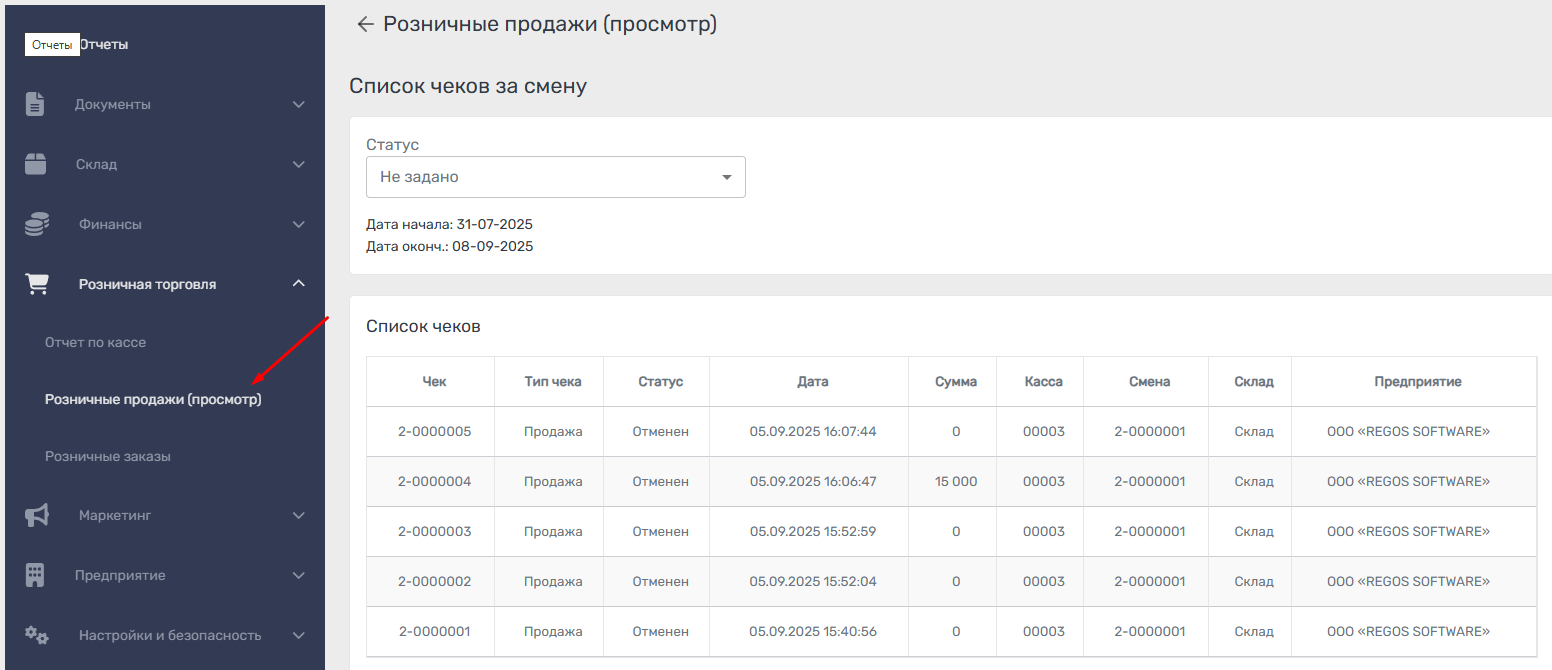The image size is (1552, 670).
Task: Click the back arrow beside the page title
Action: [x=365, y=25]
